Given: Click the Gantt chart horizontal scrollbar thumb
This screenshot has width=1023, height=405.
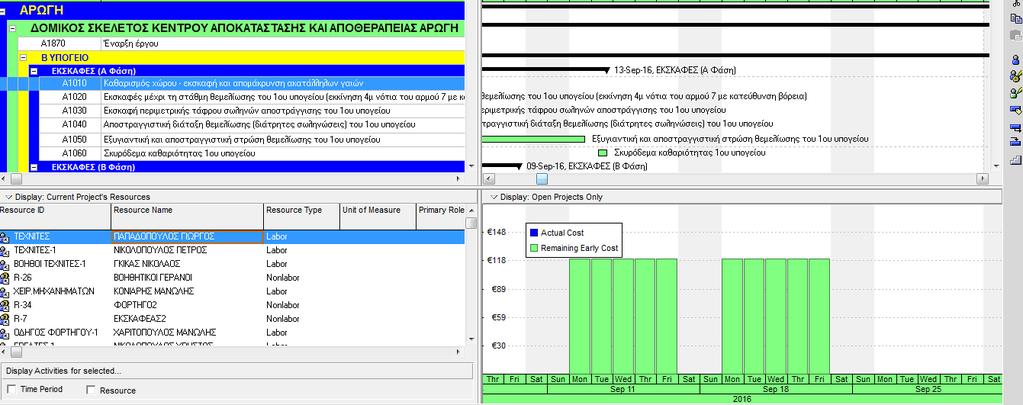Looking at the screenshot, I should tap(542, 179).
